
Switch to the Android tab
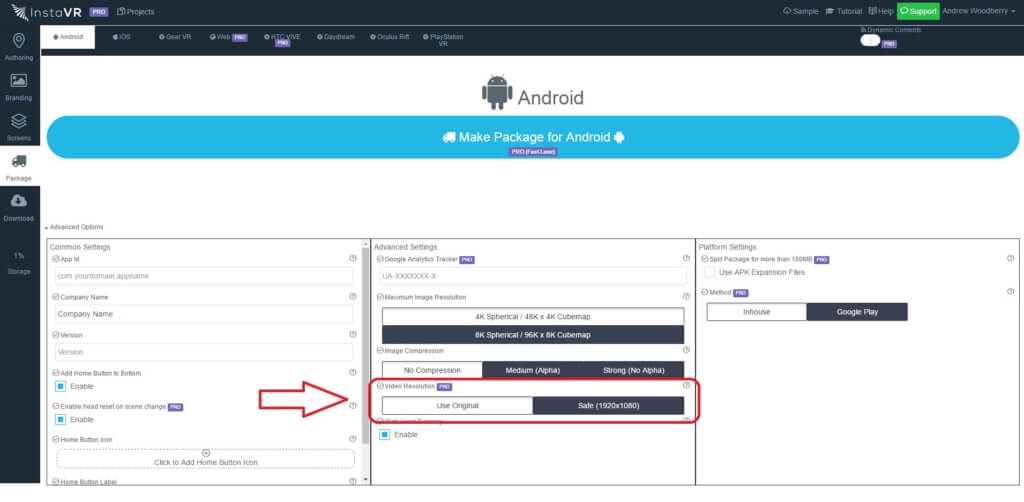67,37
